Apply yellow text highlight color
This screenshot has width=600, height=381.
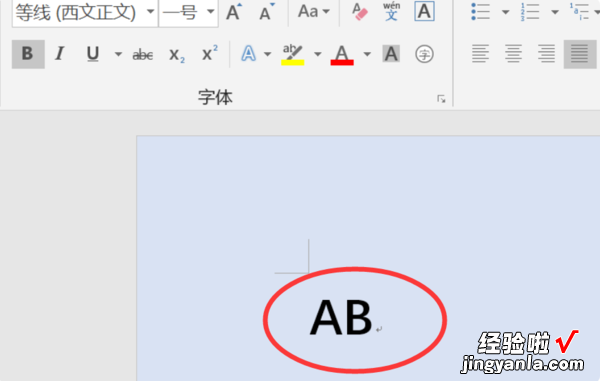pyautogui.click(x=293, y=54)
